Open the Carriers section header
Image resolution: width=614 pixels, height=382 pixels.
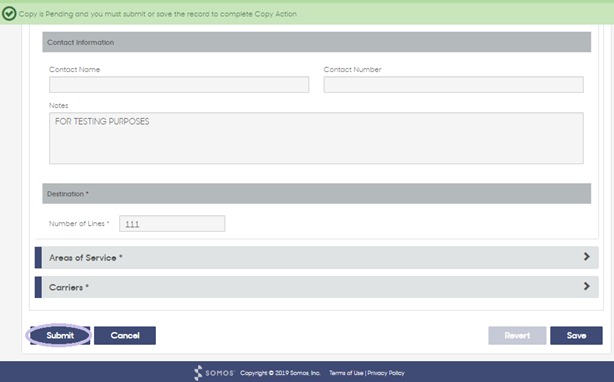point(316,287)
